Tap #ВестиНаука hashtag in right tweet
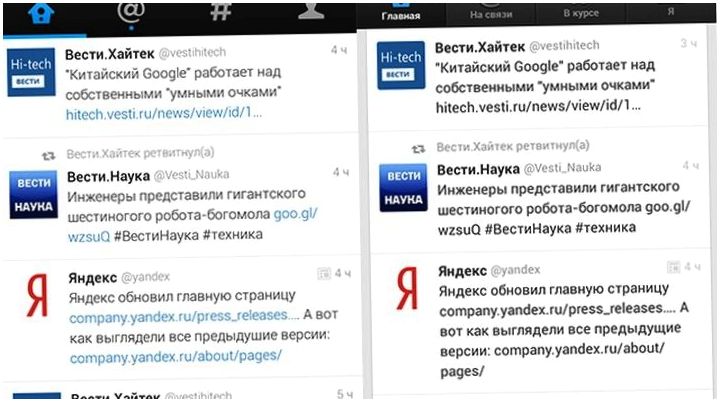This screenshot has height=402, width=720. tap(528, 229)
